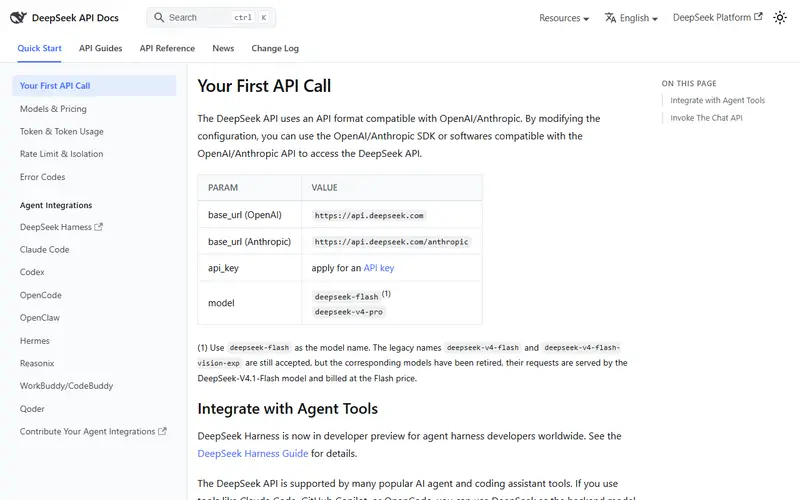The width and height of the screenshot is (800, 500).
Task: Click the ON THIS PAGE label
Action: tap(689, 83)
